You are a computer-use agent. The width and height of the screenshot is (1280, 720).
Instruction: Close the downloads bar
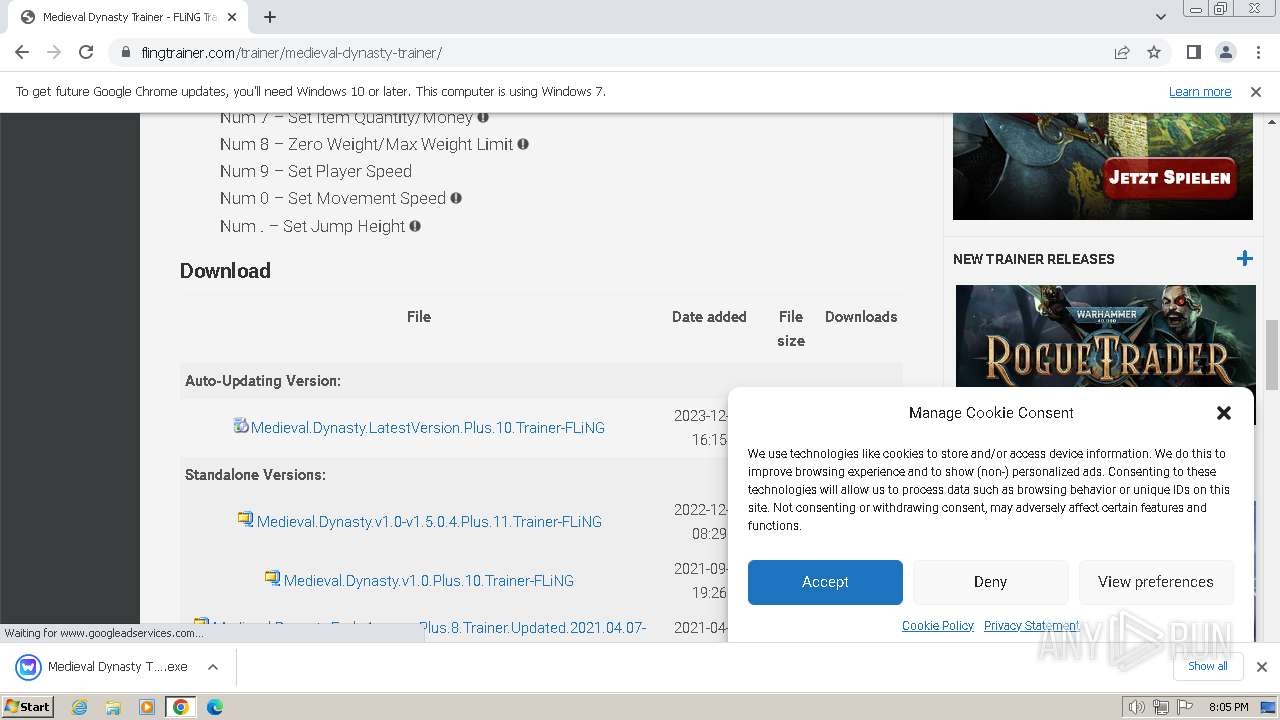tap(1261, 667)
